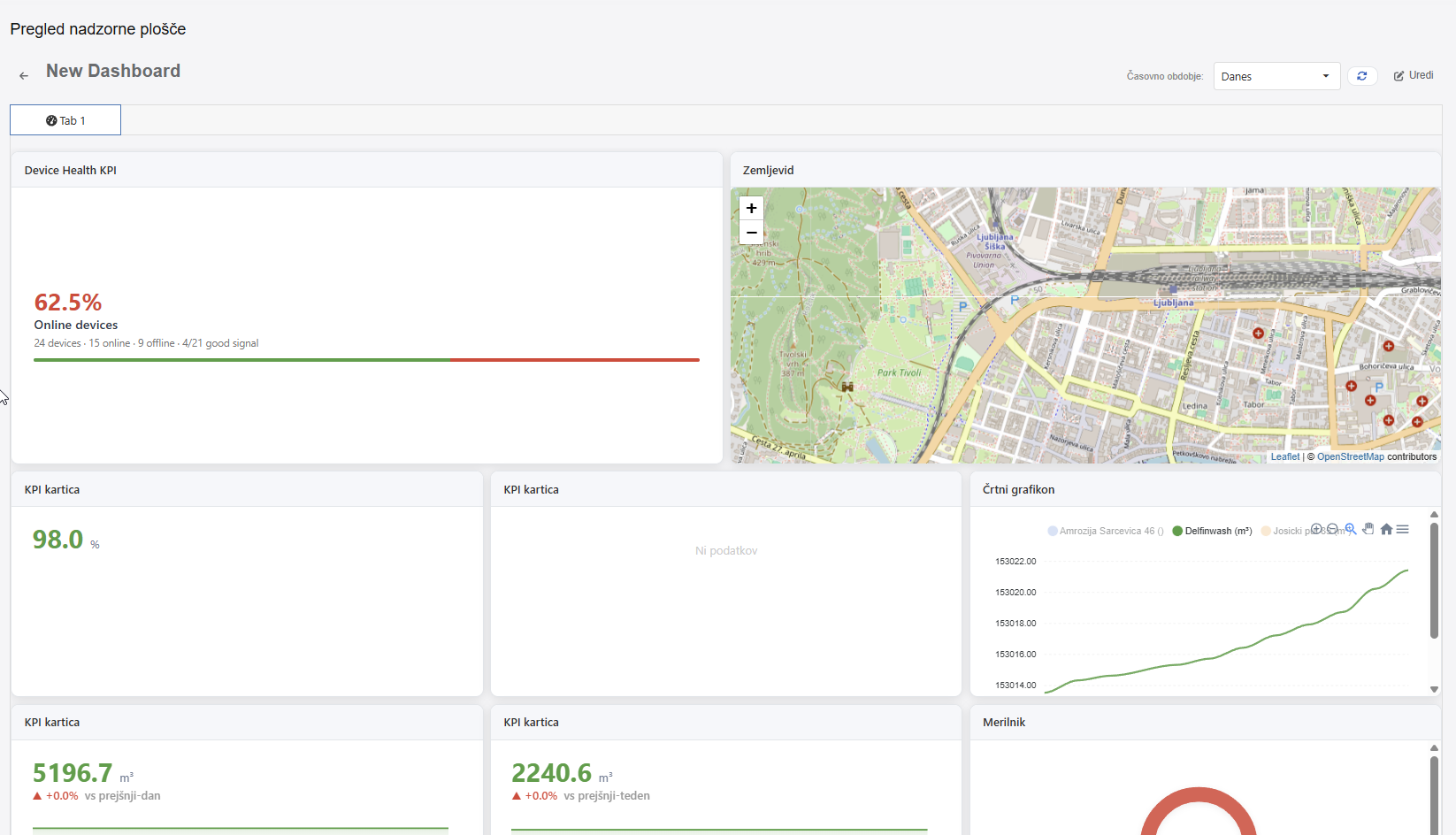
Task: Activate selection zoom magnifier on chart
Action: [x=1351, y=529]
